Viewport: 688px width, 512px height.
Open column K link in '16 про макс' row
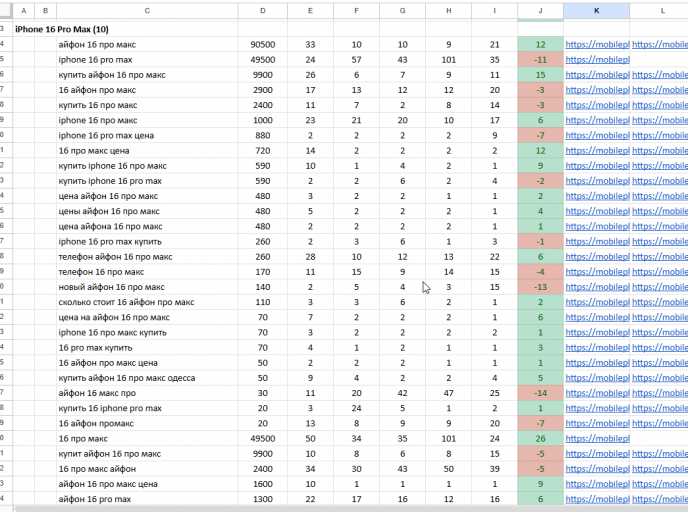tap(597, 438)
